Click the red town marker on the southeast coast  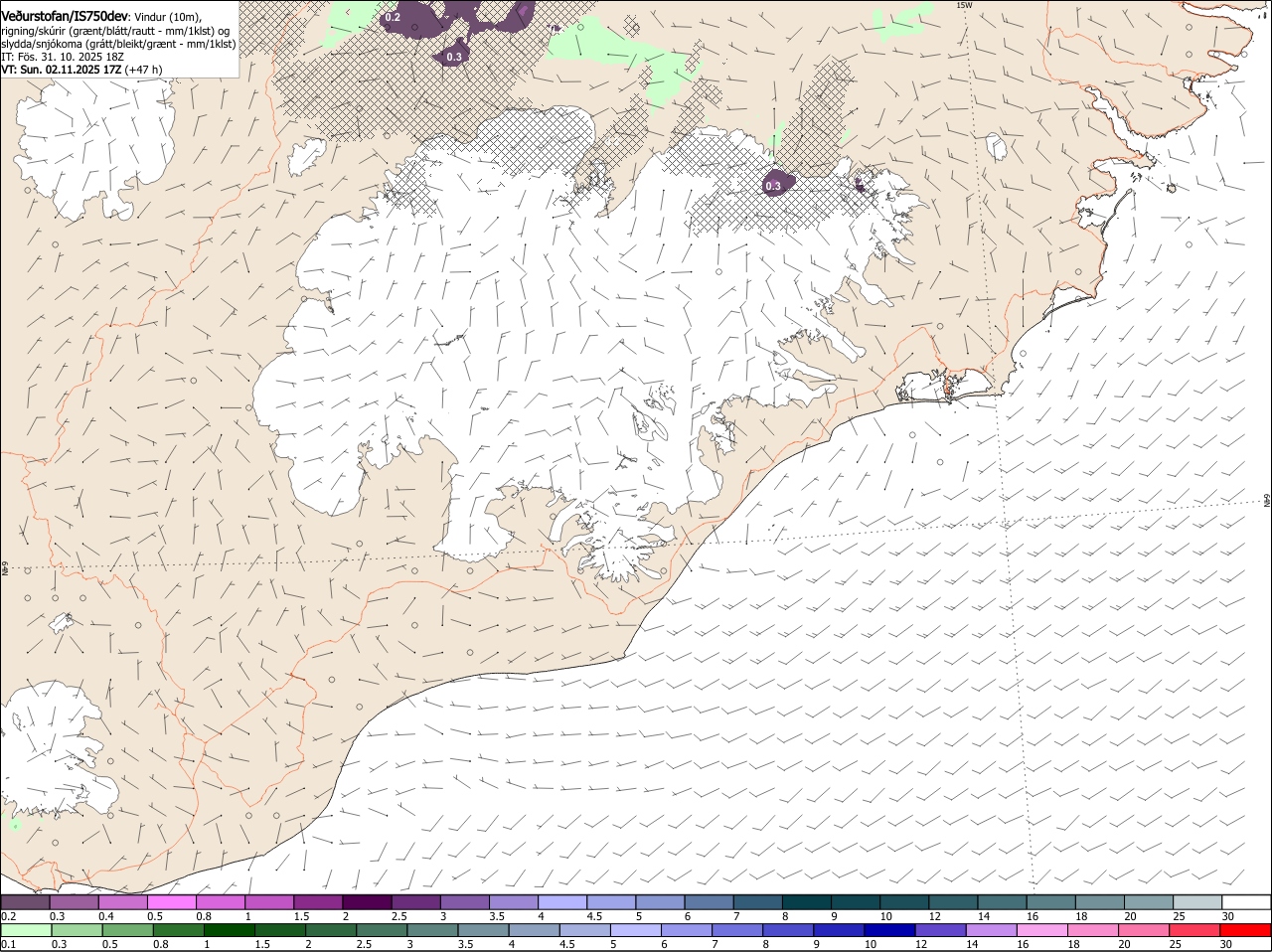click(948, 390)
